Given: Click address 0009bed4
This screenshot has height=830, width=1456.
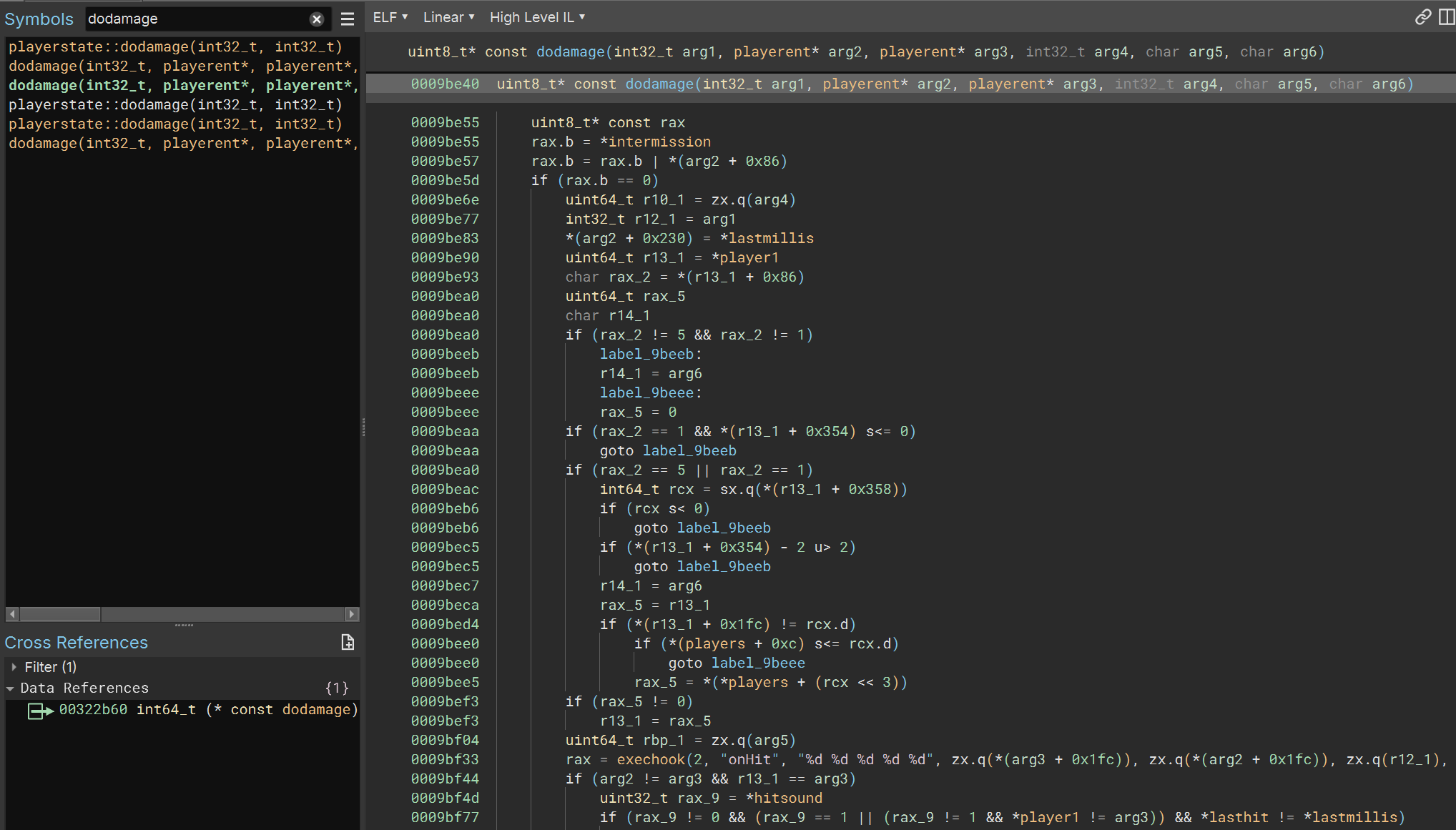Looking at the screenshot, I should [445, 624].
